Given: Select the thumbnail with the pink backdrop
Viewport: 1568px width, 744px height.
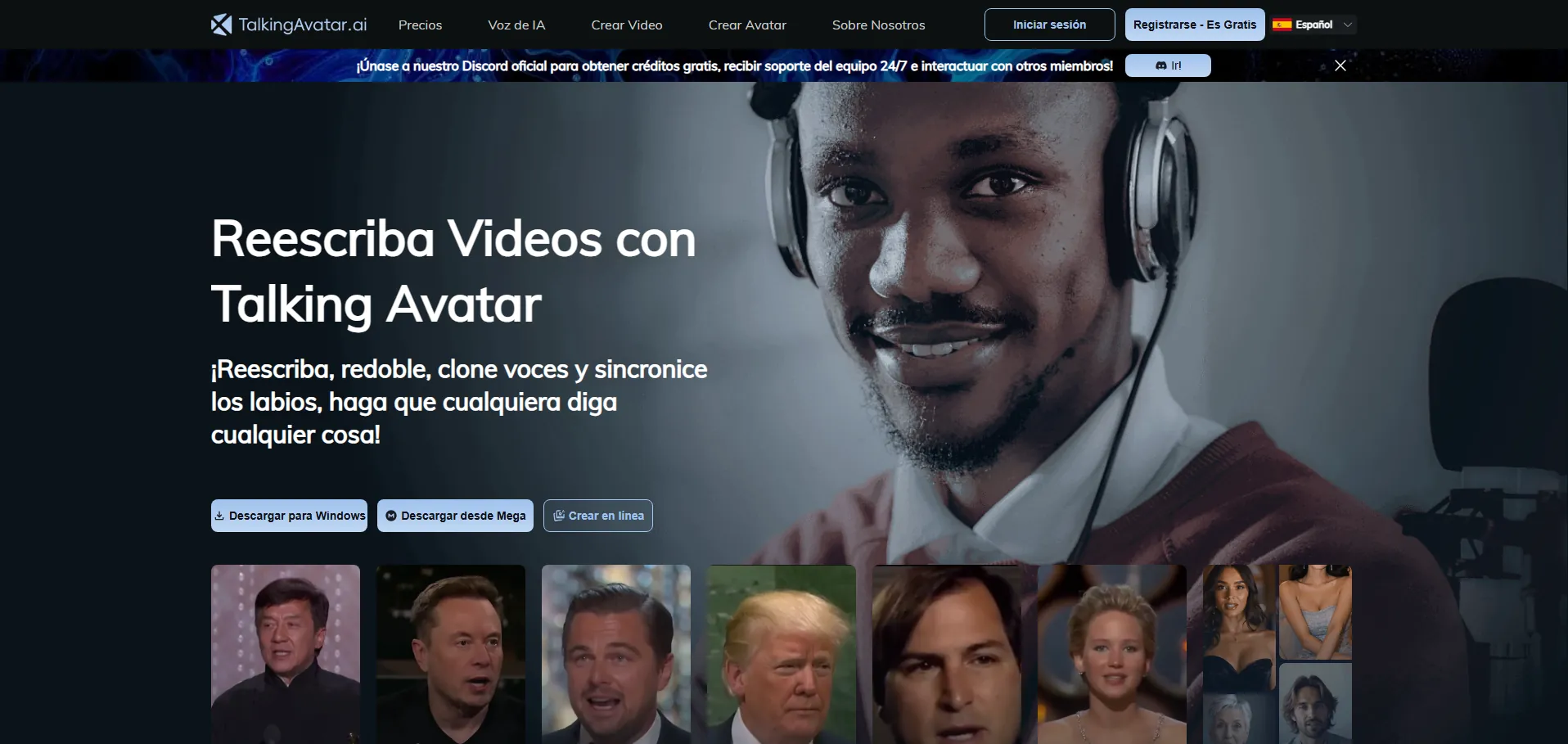Looking at the screenshot, I should pos(286,653).
